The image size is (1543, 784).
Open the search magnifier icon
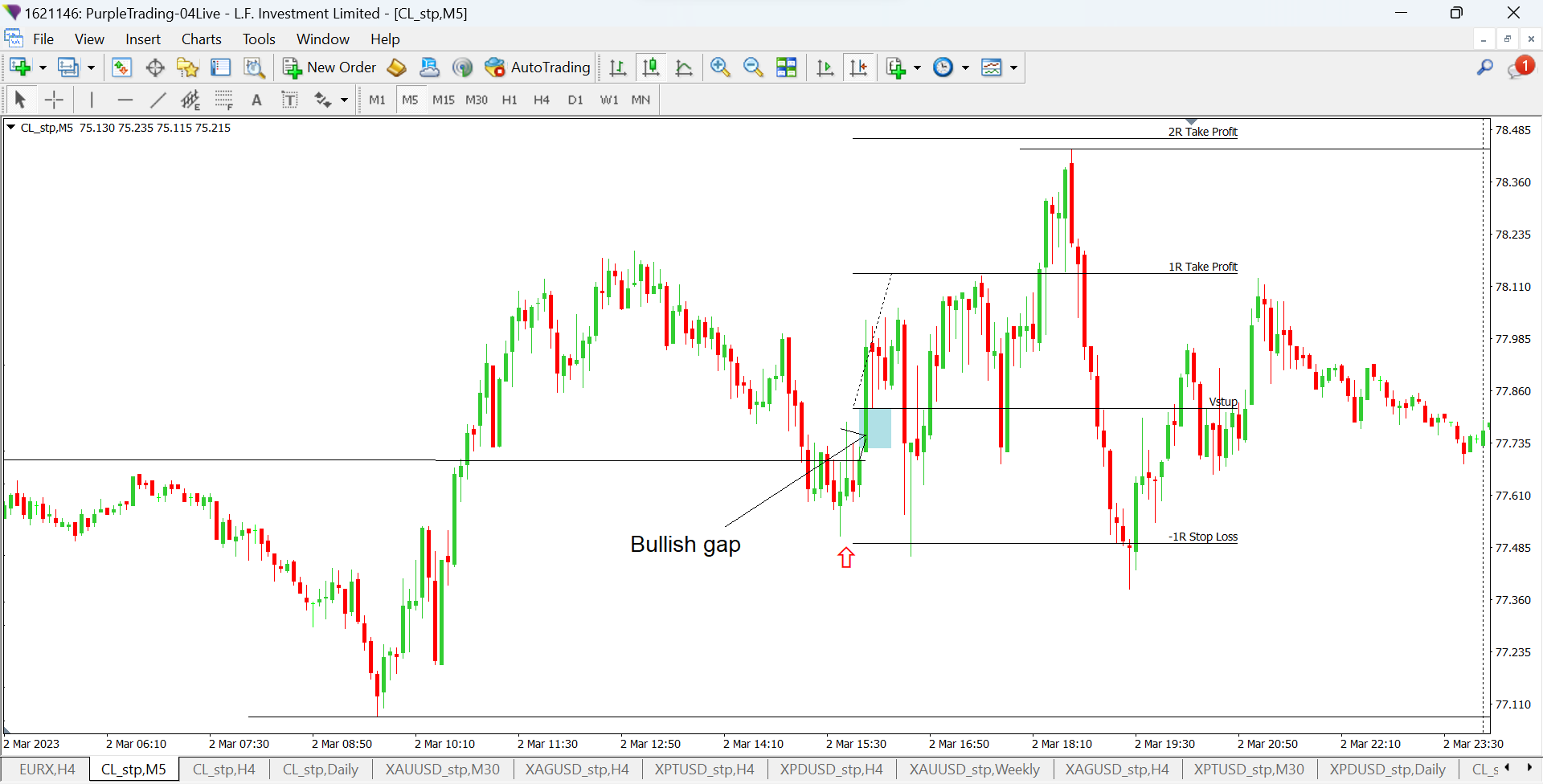pyautogui.click(x=1484, y=67)
